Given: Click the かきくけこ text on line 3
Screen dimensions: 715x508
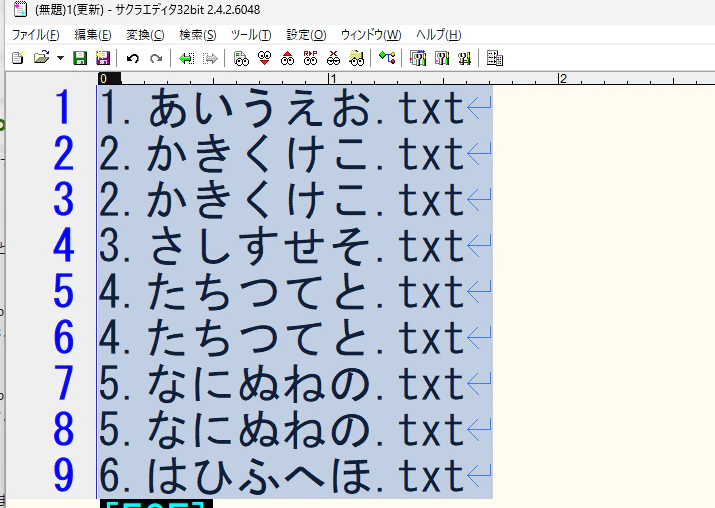Looking at the screenshot, I should 258,200.
